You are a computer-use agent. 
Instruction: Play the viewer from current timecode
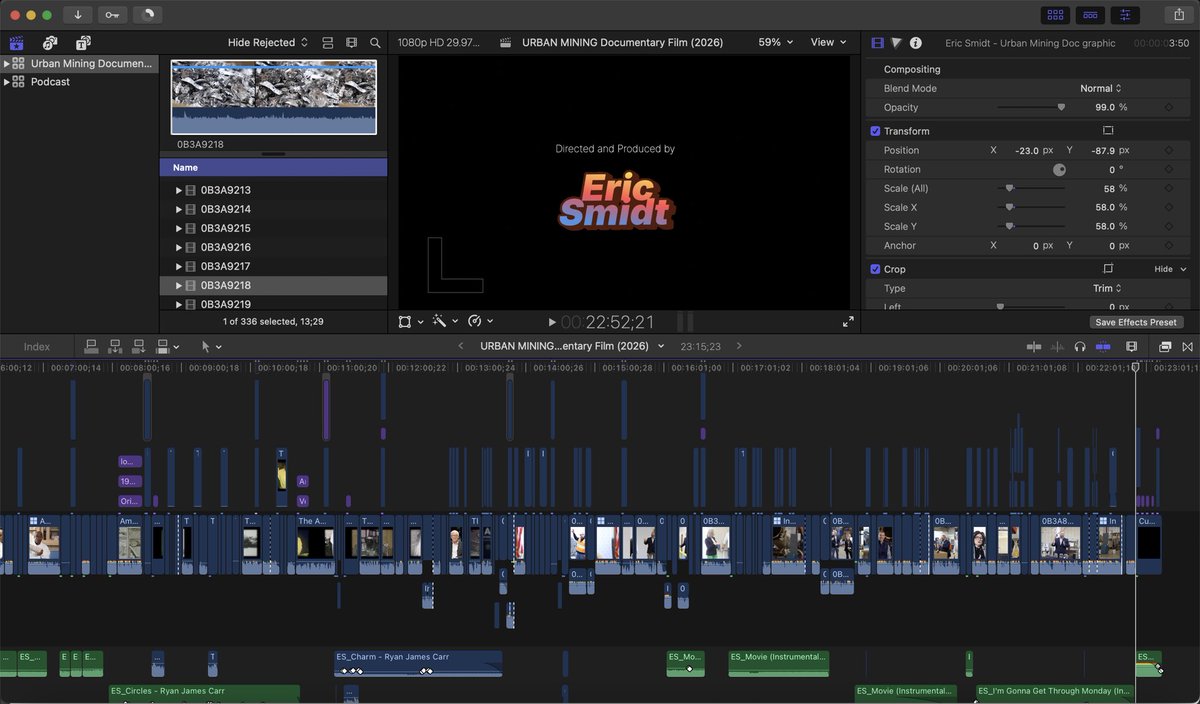pyautogui.click(x=552, y=322)
